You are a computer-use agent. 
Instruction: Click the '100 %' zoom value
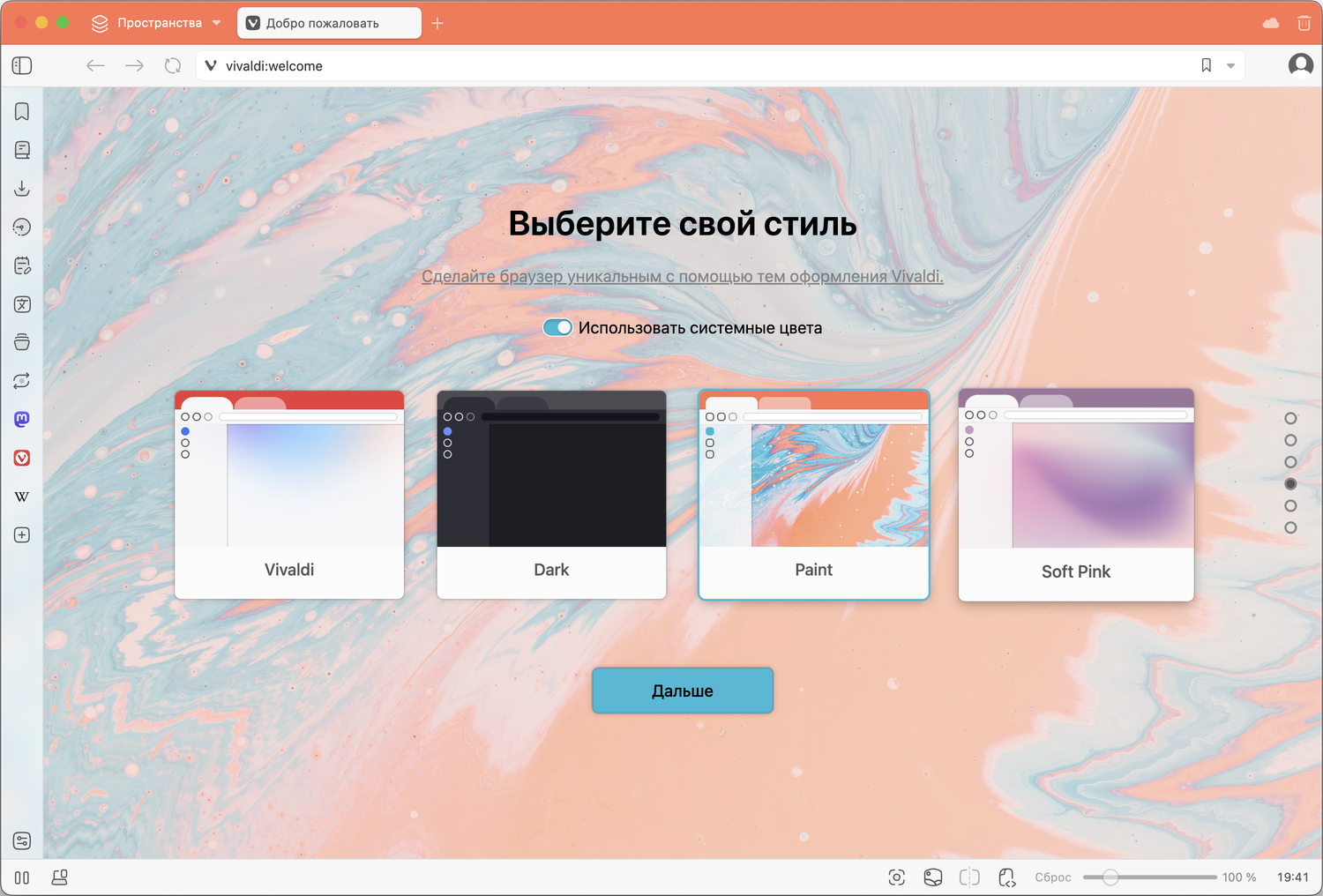[x=1239, y=877]
